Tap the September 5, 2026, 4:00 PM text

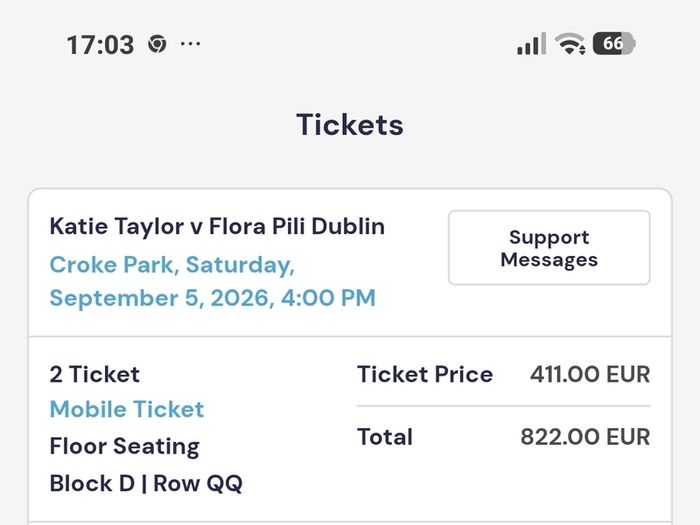tap(212, 298)
